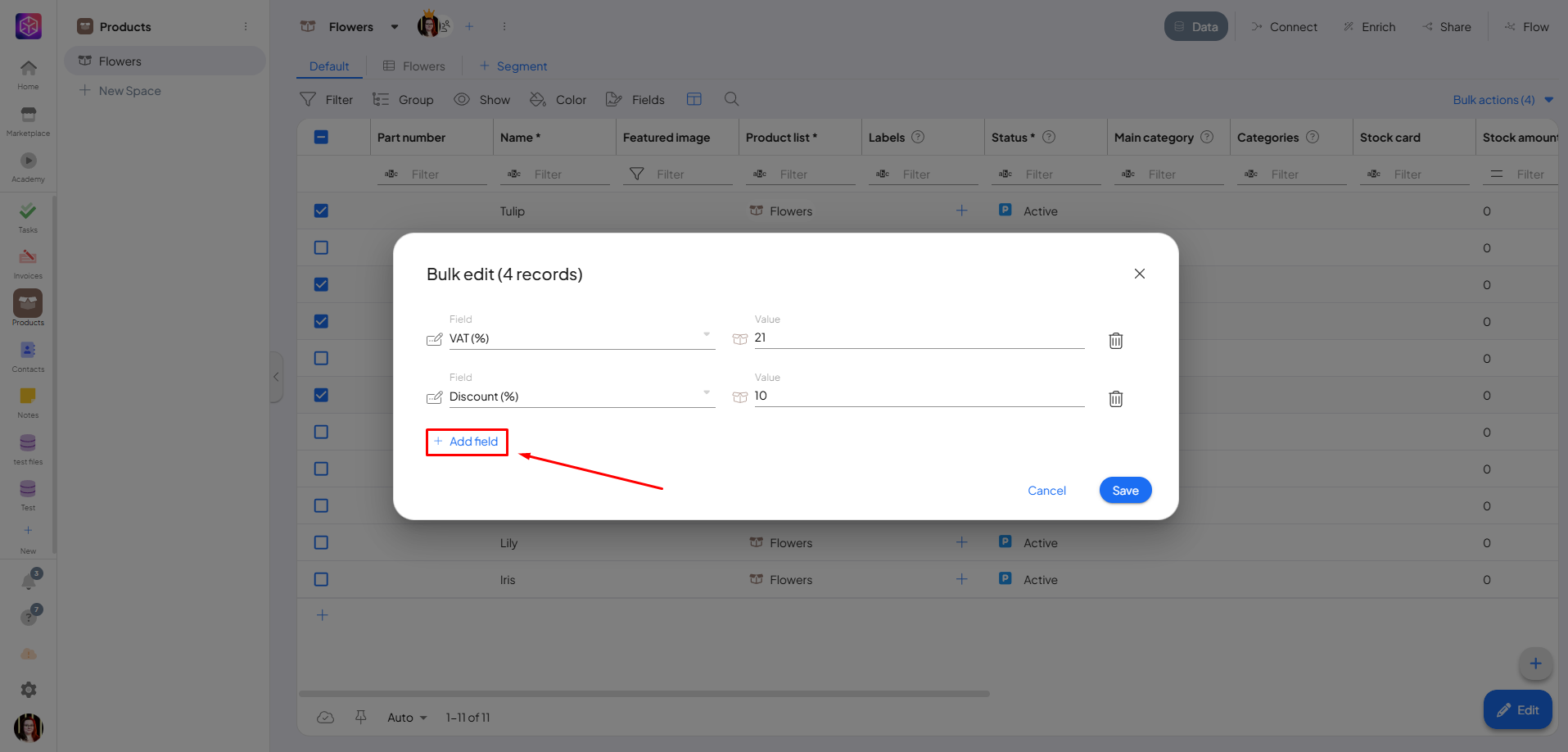Open the Tasks app in sidebar

[x=28, y=216]
